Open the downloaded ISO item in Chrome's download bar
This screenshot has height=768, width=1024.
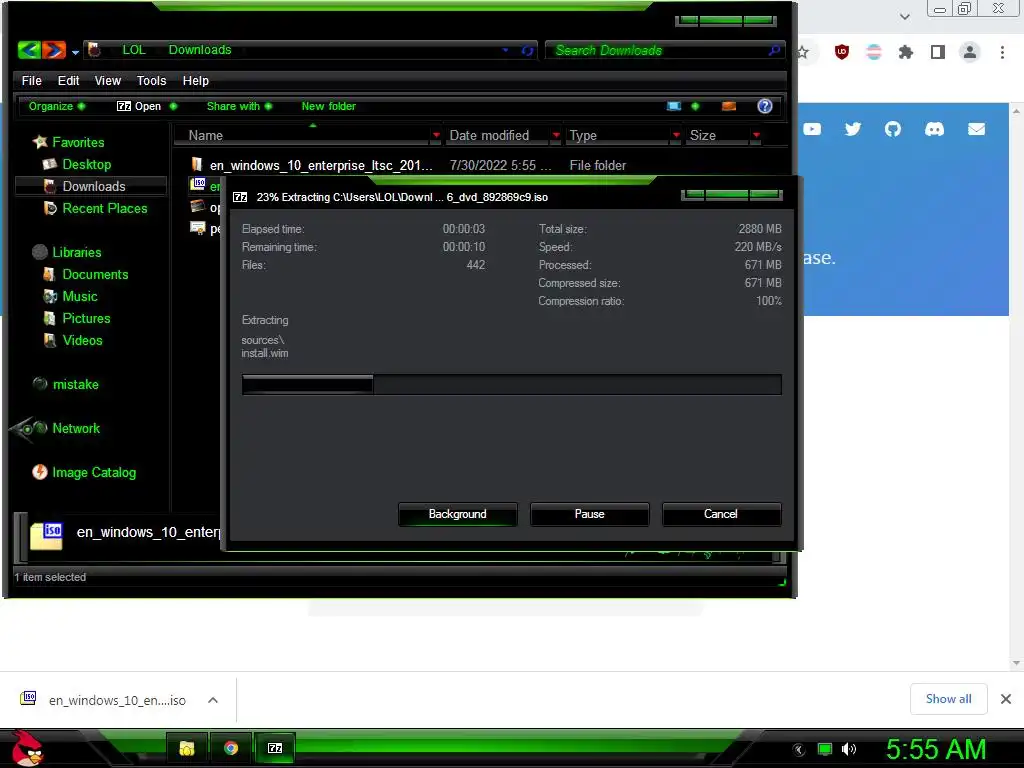point(104,700)
